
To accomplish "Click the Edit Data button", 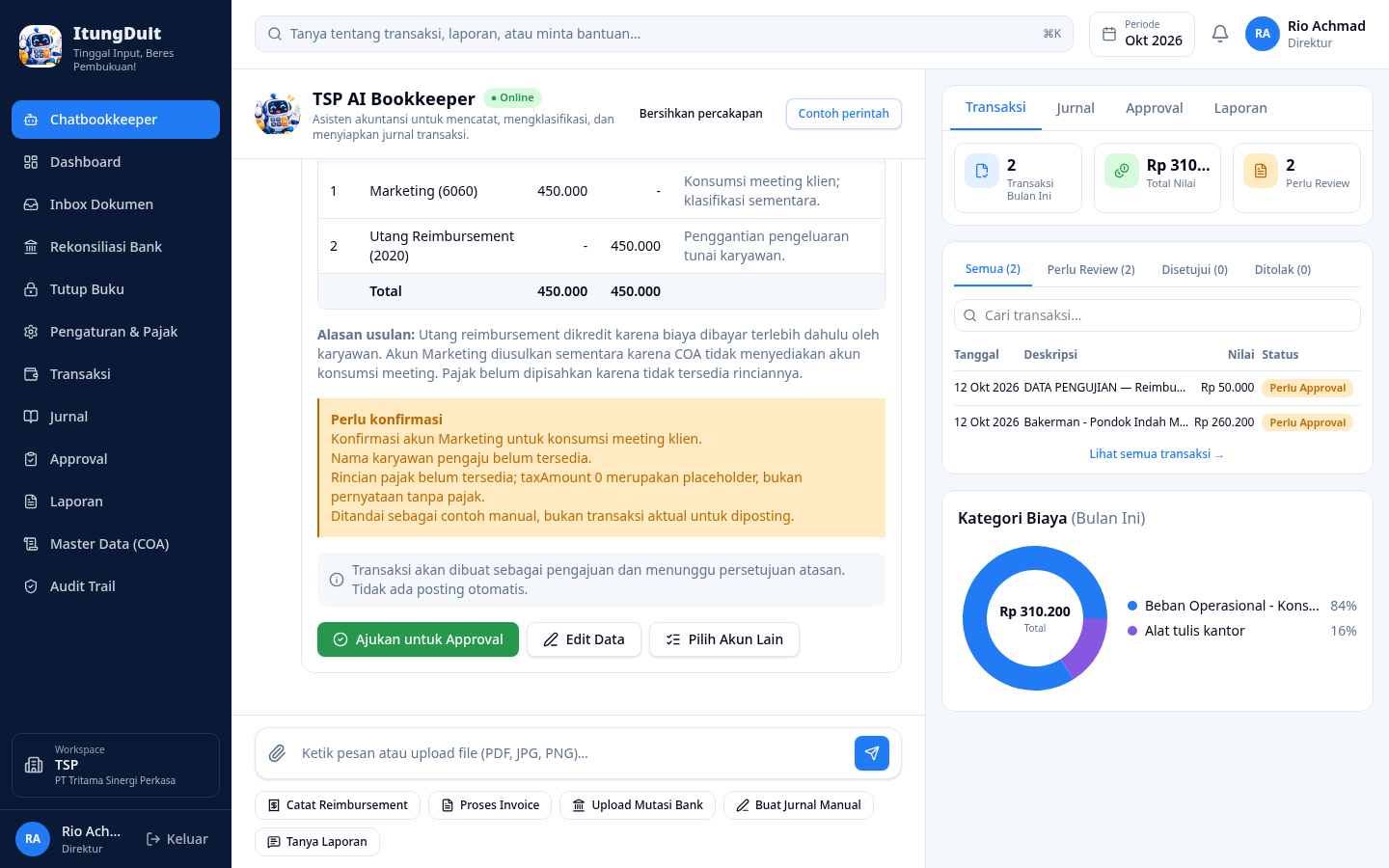I will tap(584, 639).
